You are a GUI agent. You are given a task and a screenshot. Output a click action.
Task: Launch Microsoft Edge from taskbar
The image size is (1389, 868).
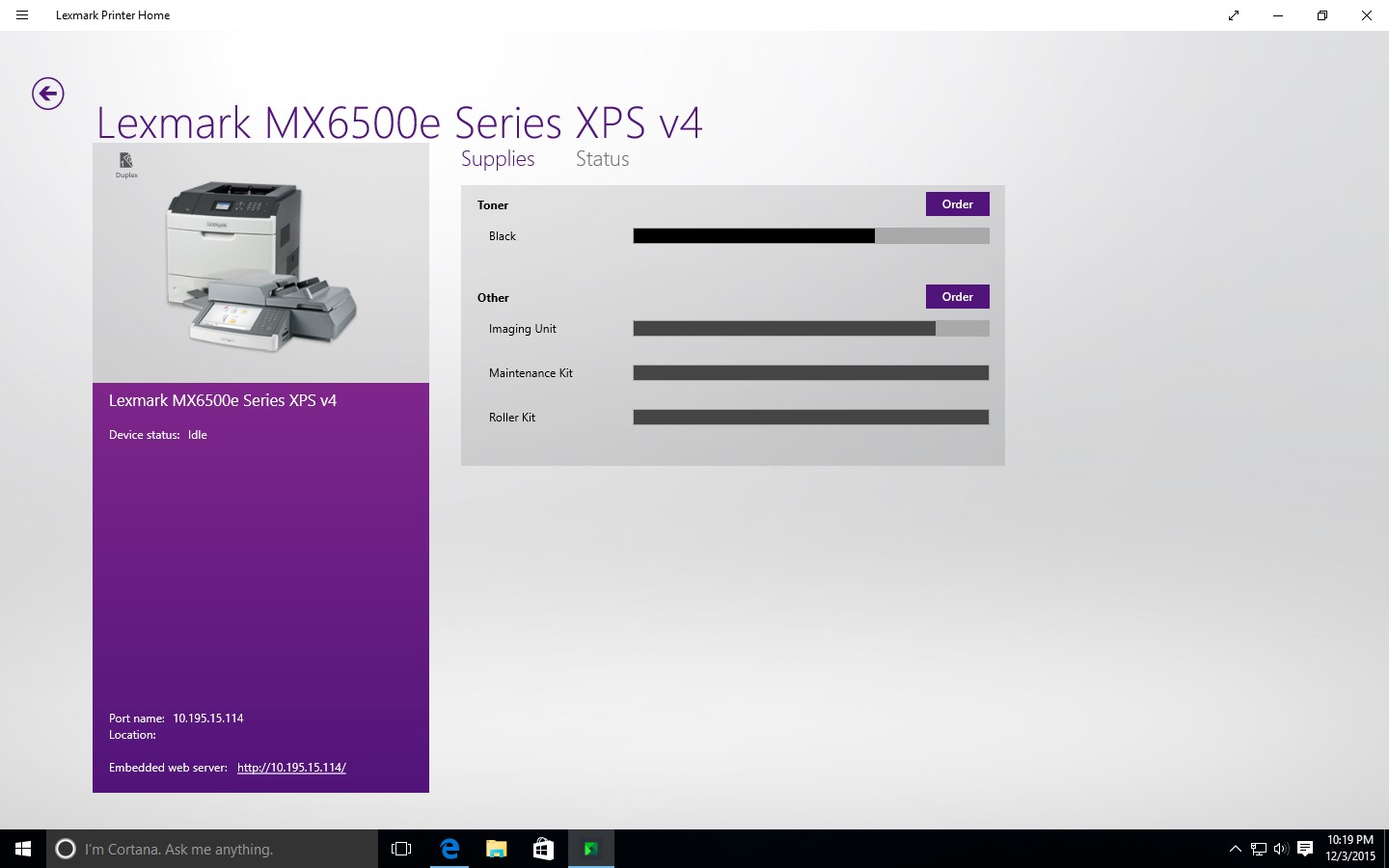click(449, 849)
